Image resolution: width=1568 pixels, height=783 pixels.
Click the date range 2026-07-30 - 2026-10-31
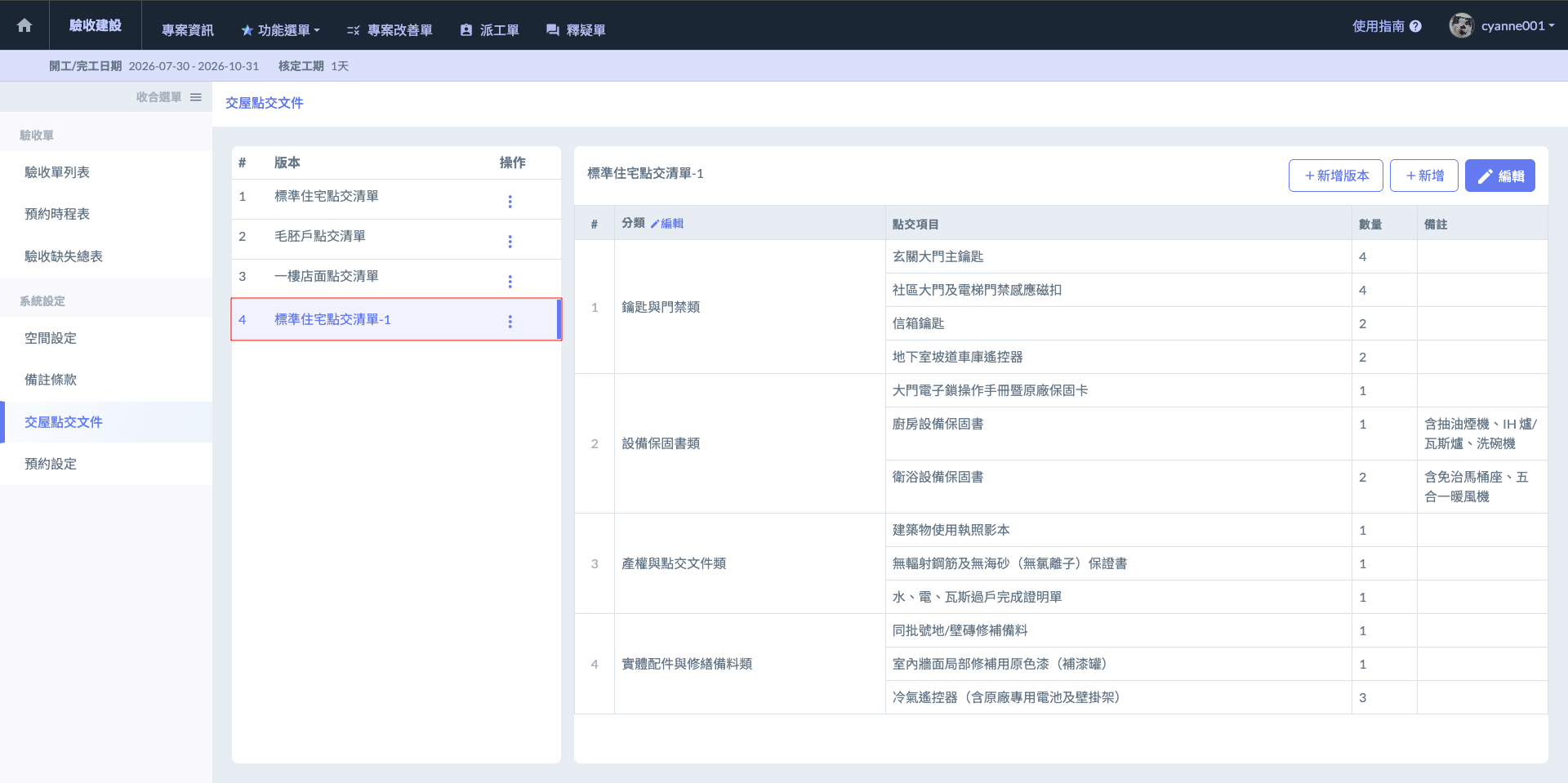click(x=194, y=66)
